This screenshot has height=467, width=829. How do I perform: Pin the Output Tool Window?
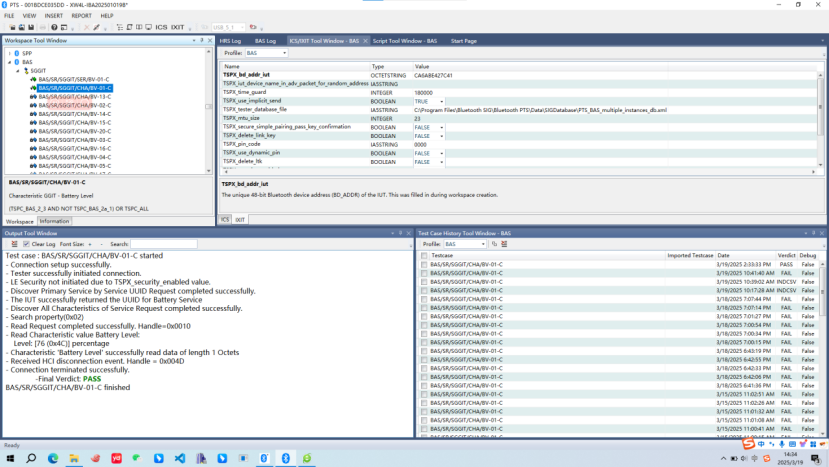pos(400,233)
